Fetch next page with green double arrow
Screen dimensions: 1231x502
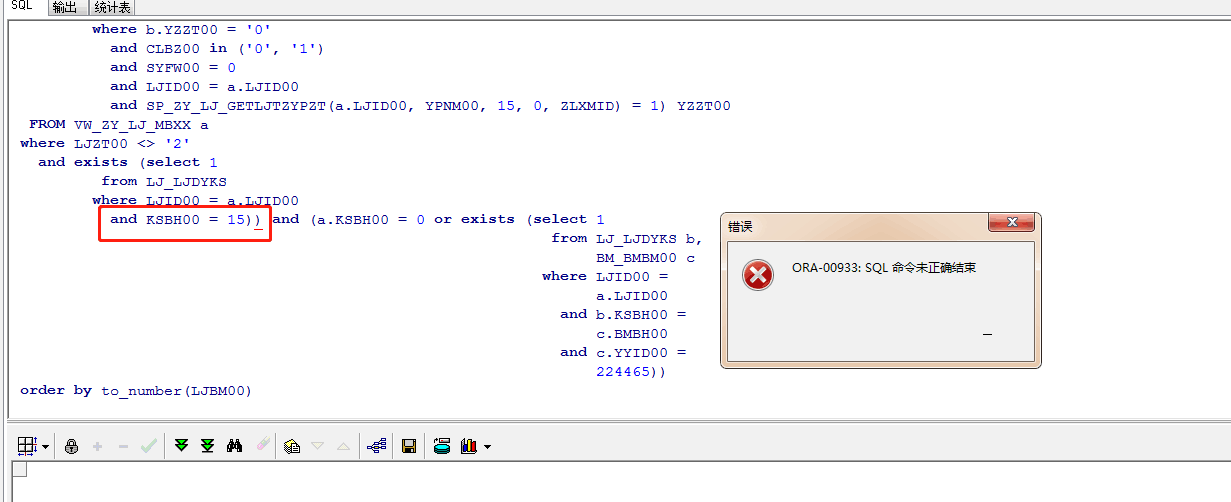coord(181,446)
